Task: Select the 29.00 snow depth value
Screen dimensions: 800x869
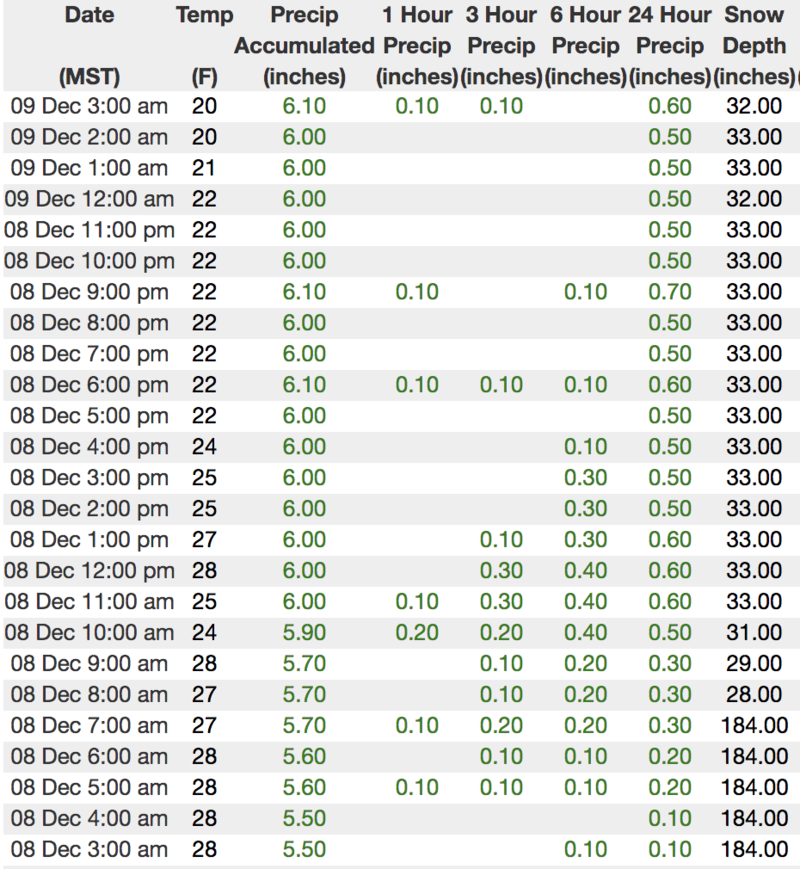Action: coord(754,663)
